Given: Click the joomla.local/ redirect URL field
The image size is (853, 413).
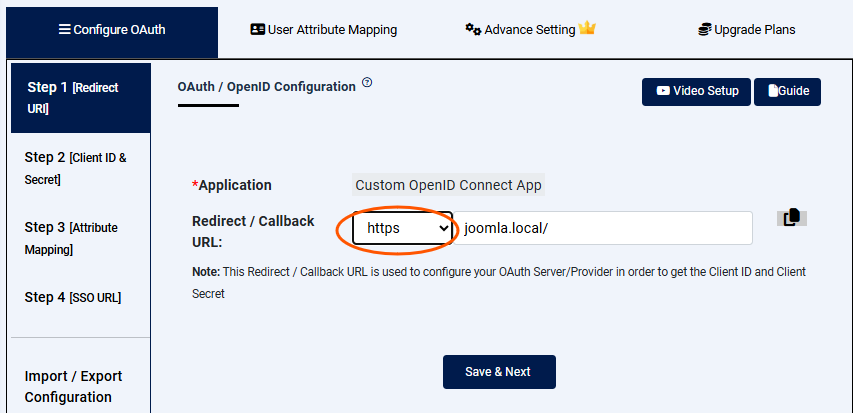Looking at the screenshot, I should [603, 228].
